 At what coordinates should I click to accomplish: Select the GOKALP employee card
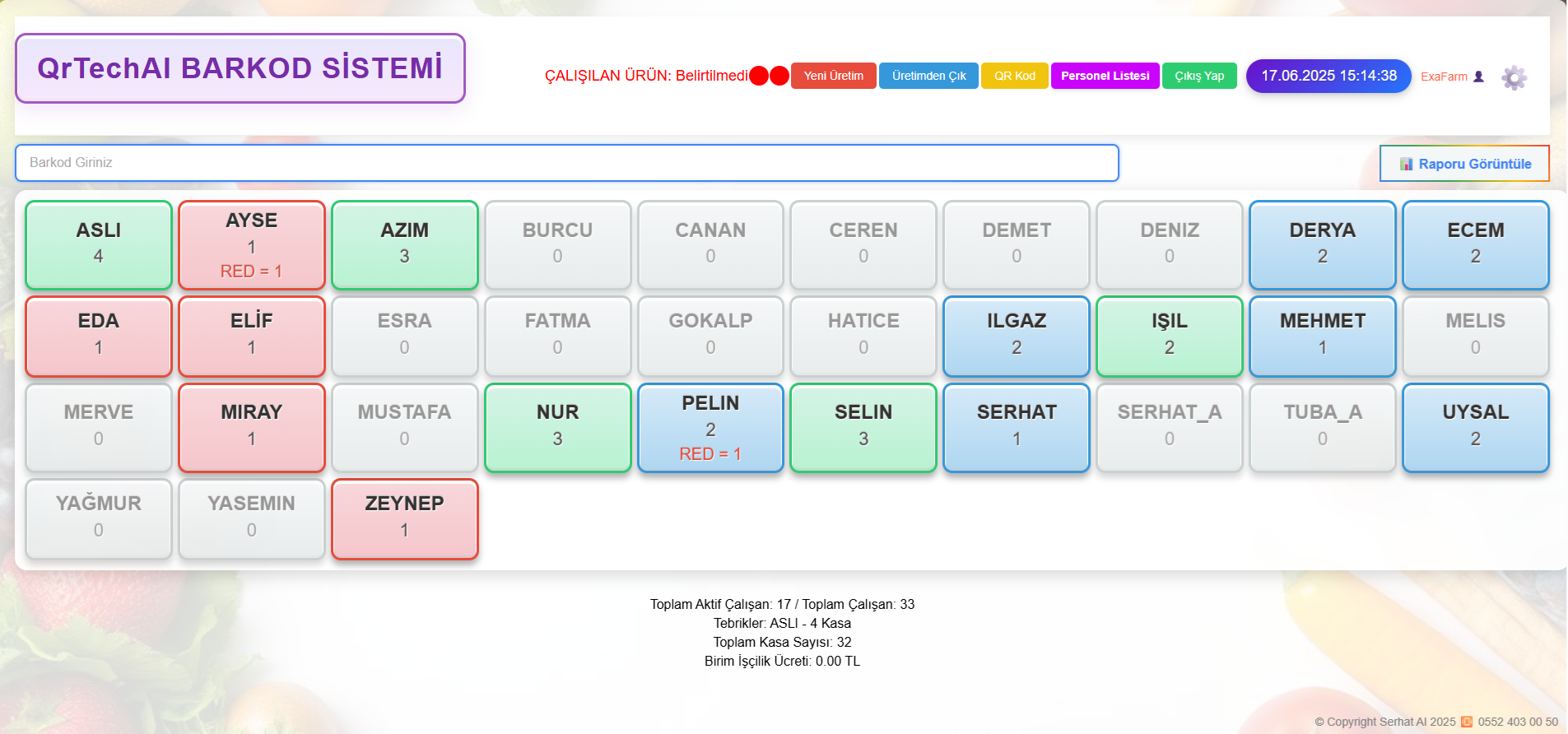pos(710,337)
